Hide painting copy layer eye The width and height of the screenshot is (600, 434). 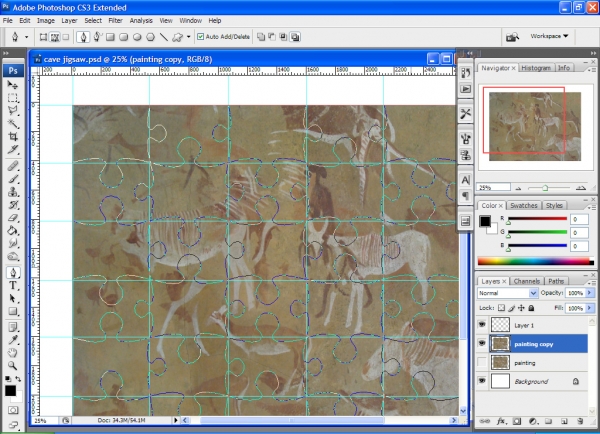[x=482, y=343]
